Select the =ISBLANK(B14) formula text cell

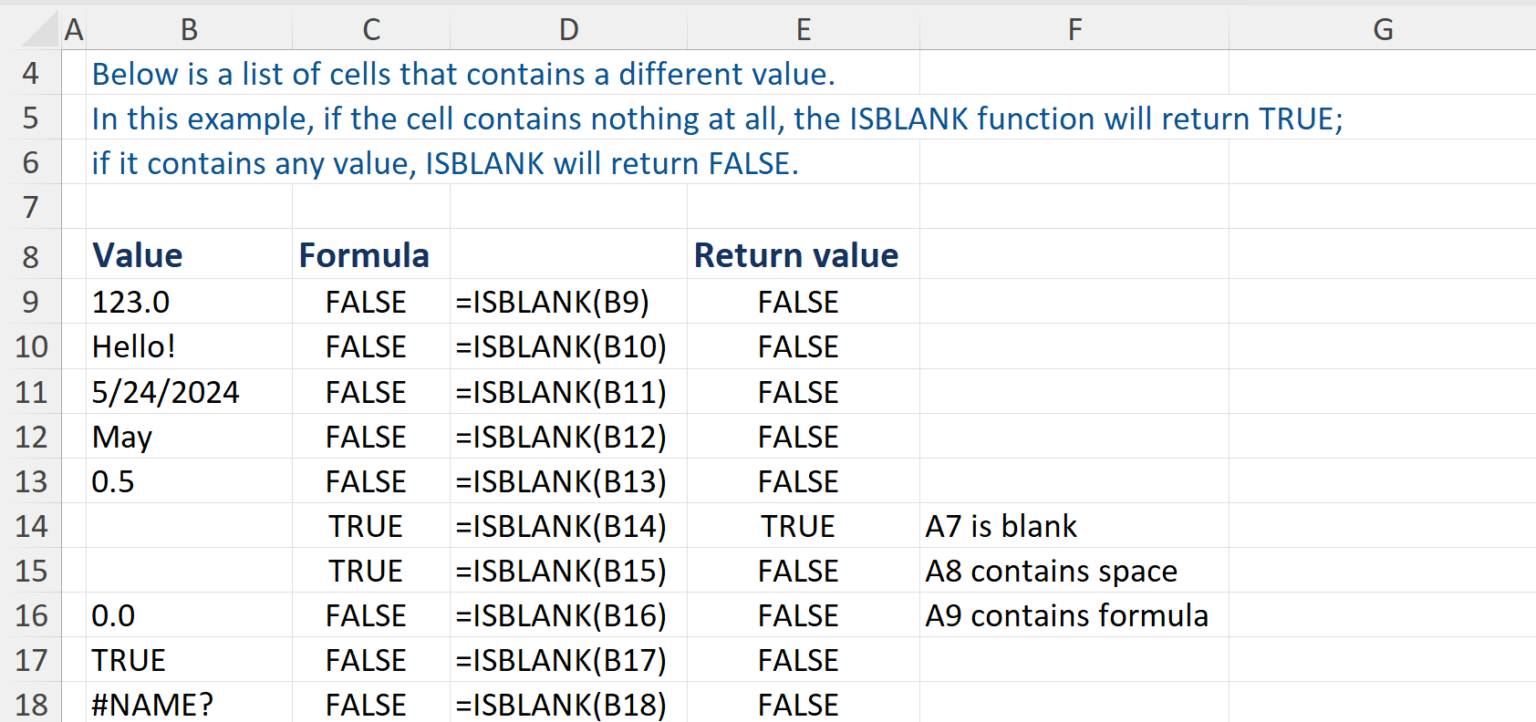pyautogui.click(x=561, y=526)
